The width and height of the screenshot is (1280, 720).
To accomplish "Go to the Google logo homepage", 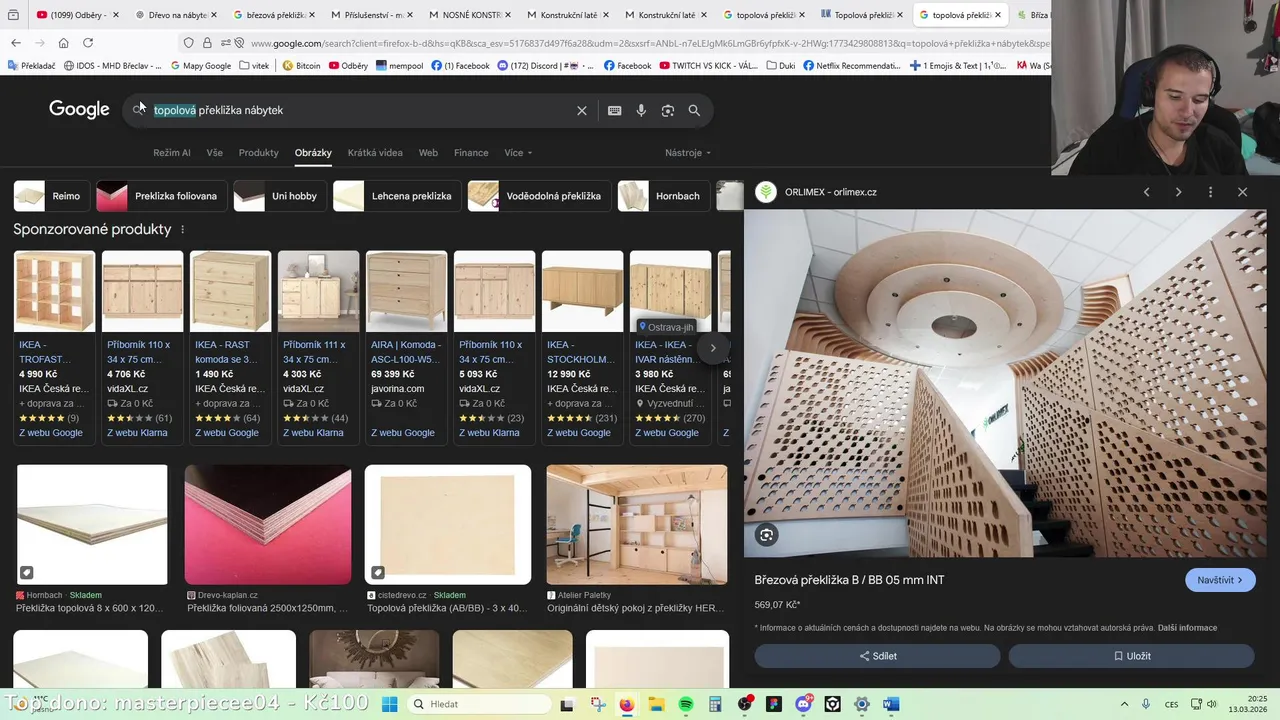I will coord(79,110).
